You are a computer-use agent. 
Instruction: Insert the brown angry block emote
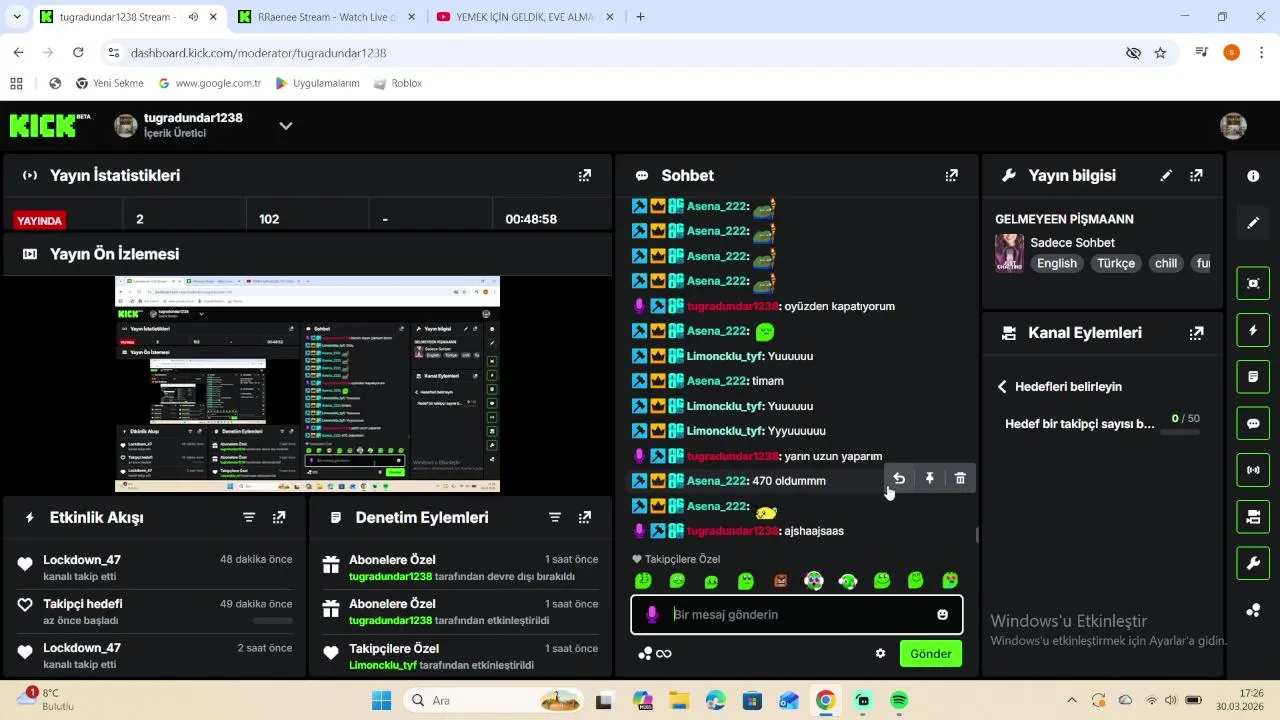(780, 581)
